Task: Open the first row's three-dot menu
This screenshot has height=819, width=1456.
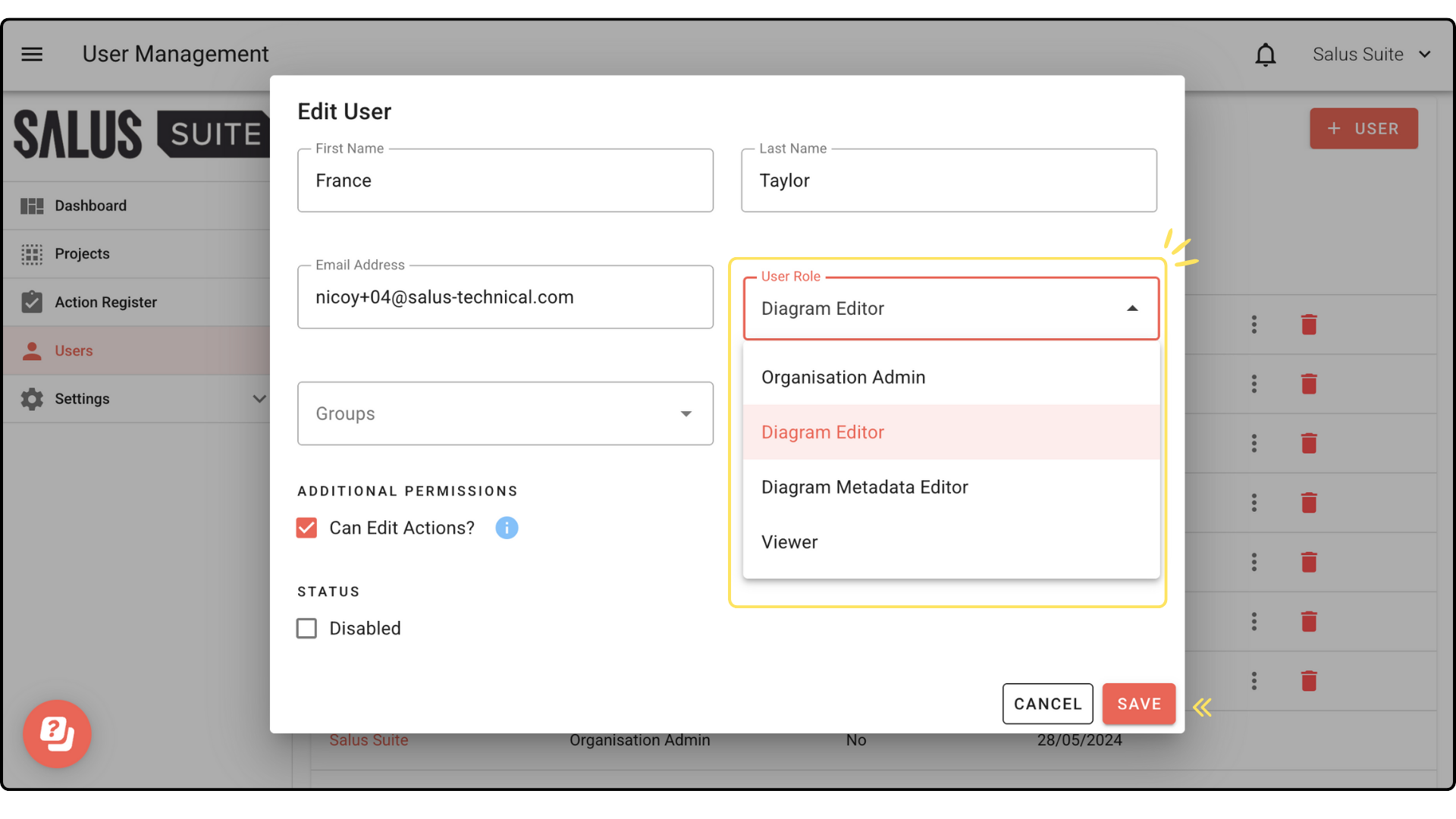Action: tap(1254, 325)
